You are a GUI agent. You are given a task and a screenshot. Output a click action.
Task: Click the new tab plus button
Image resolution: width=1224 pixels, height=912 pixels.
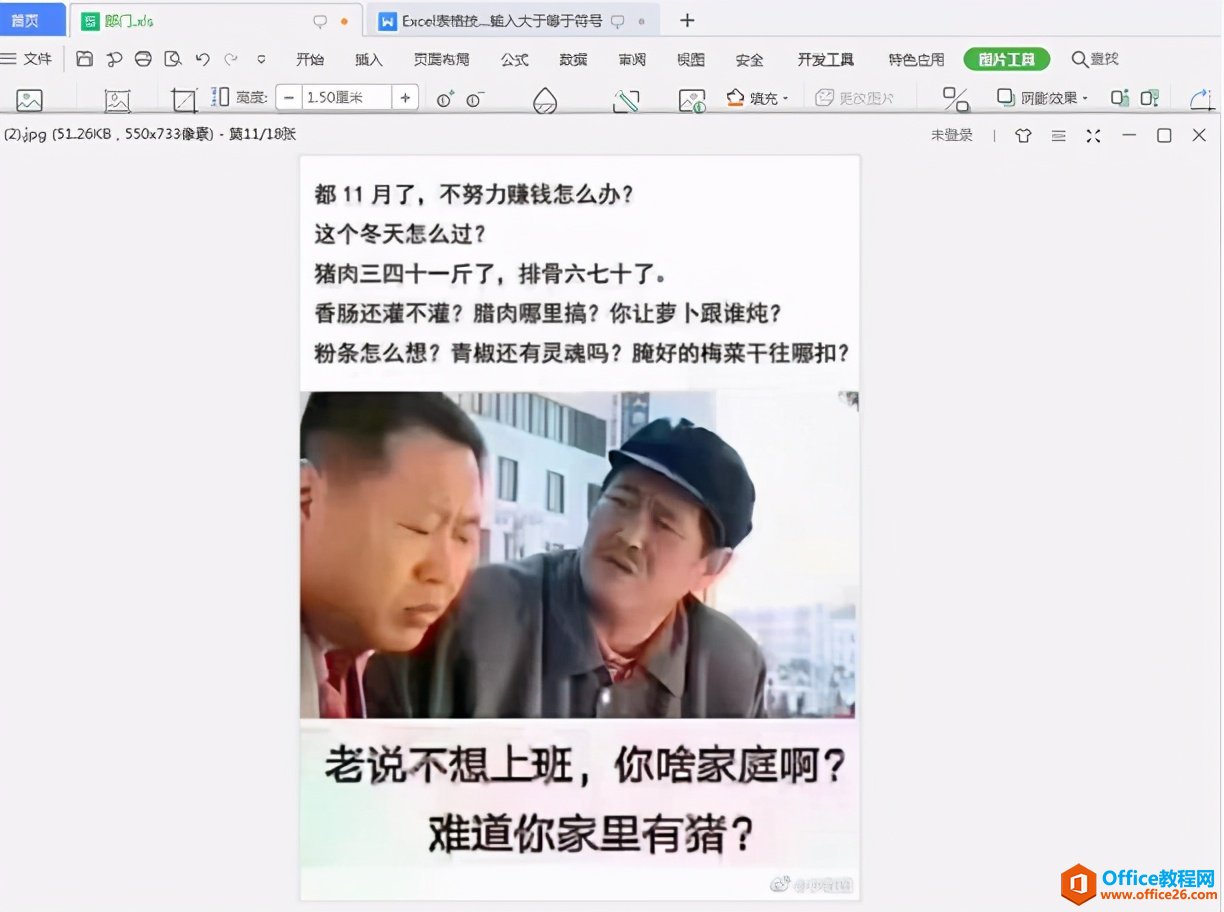pyautogui.click(x=687, y=20)
